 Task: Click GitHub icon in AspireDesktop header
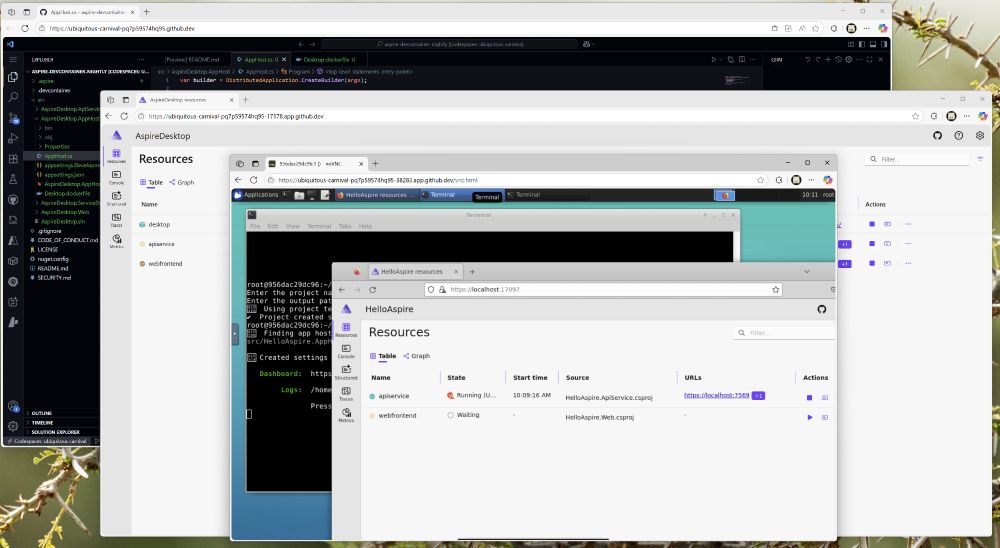(x=937, y=135)
